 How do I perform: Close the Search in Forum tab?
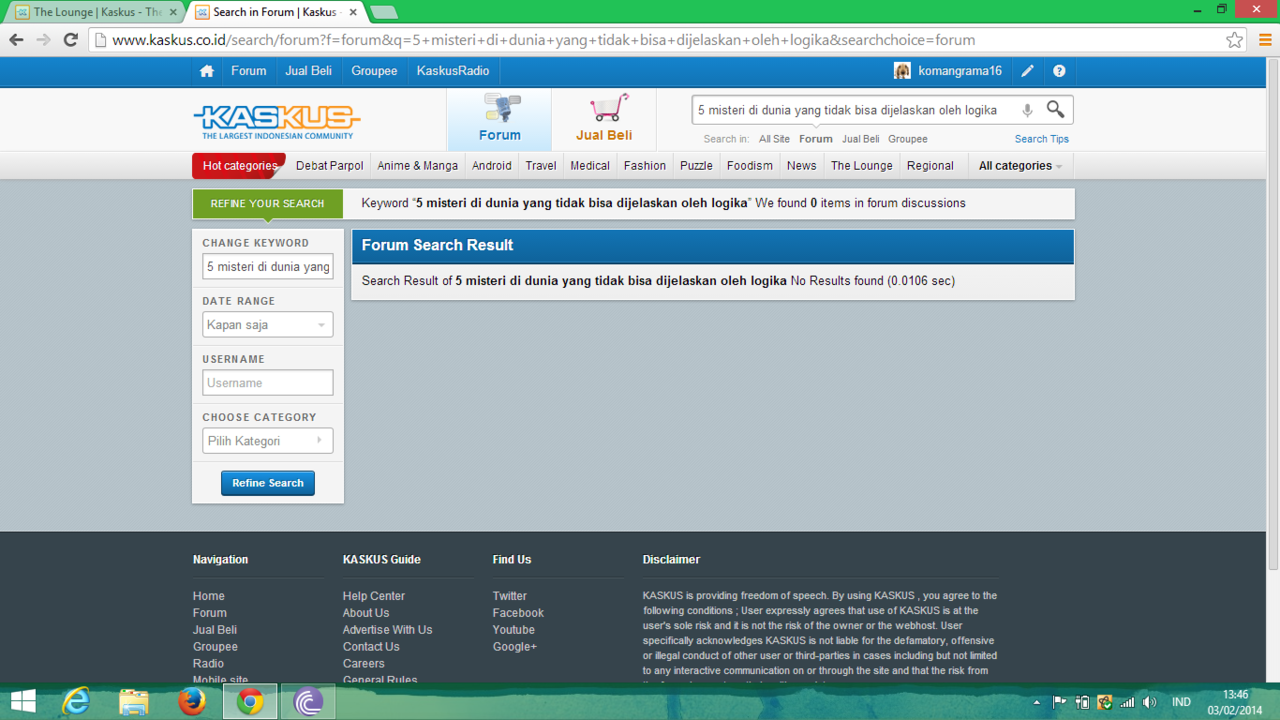click(x=353, y=12)
